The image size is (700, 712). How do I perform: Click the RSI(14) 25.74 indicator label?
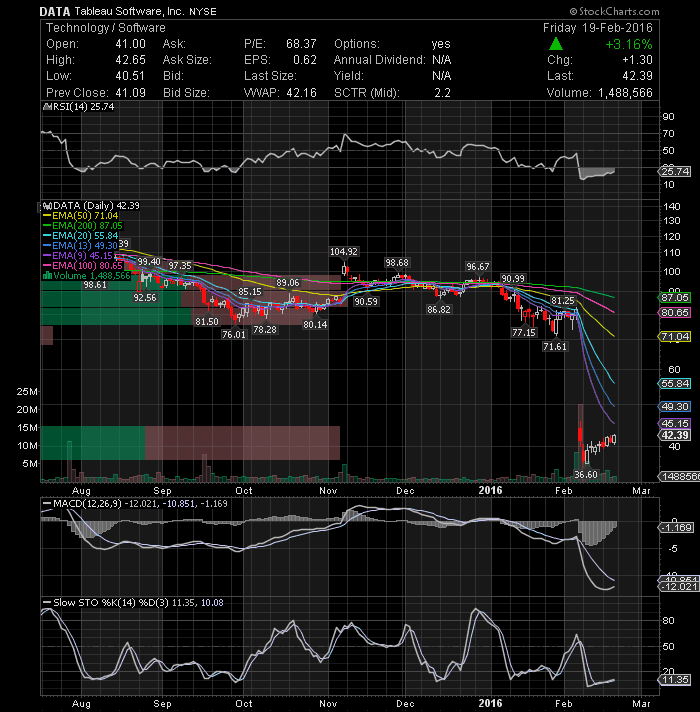(x=79, y=107)
